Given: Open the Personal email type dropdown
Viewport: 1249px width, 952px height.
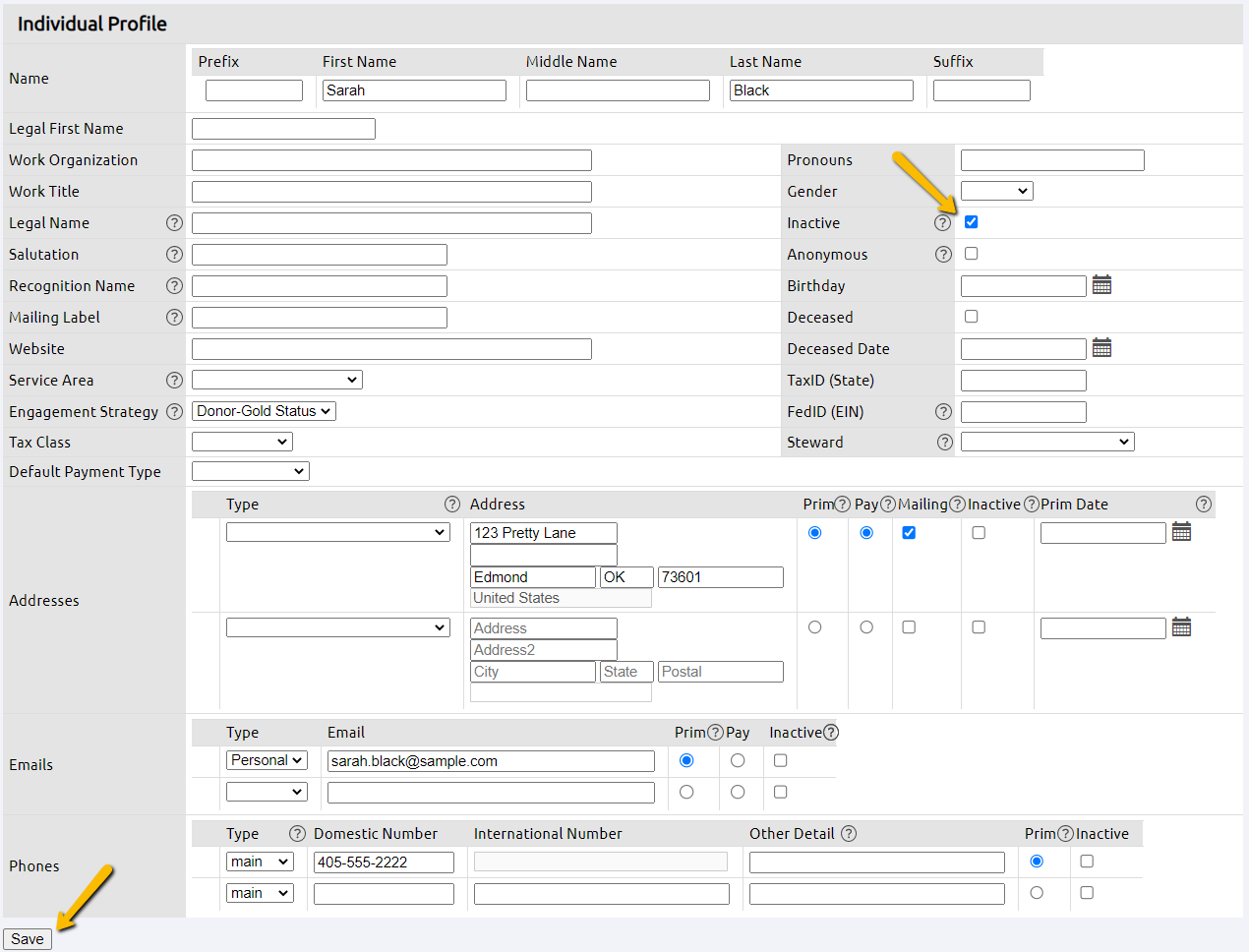Looking at the screenshot, I should point(267,759).
